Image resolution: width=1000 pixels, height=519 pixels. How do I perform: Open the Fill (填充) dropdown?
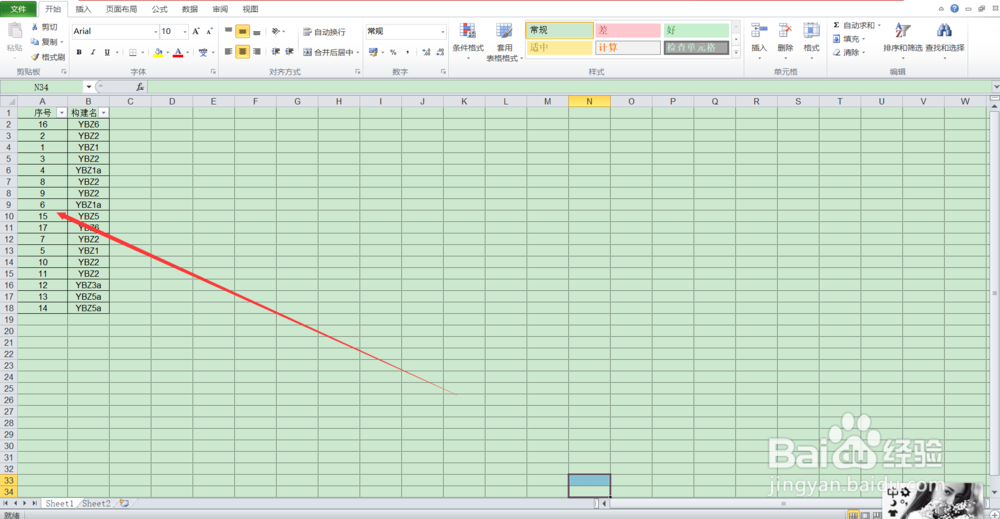[849, 39]
